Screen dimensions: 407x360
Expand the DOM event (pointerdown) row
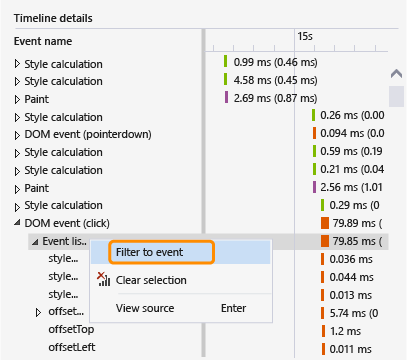click(x=17, y=135)
